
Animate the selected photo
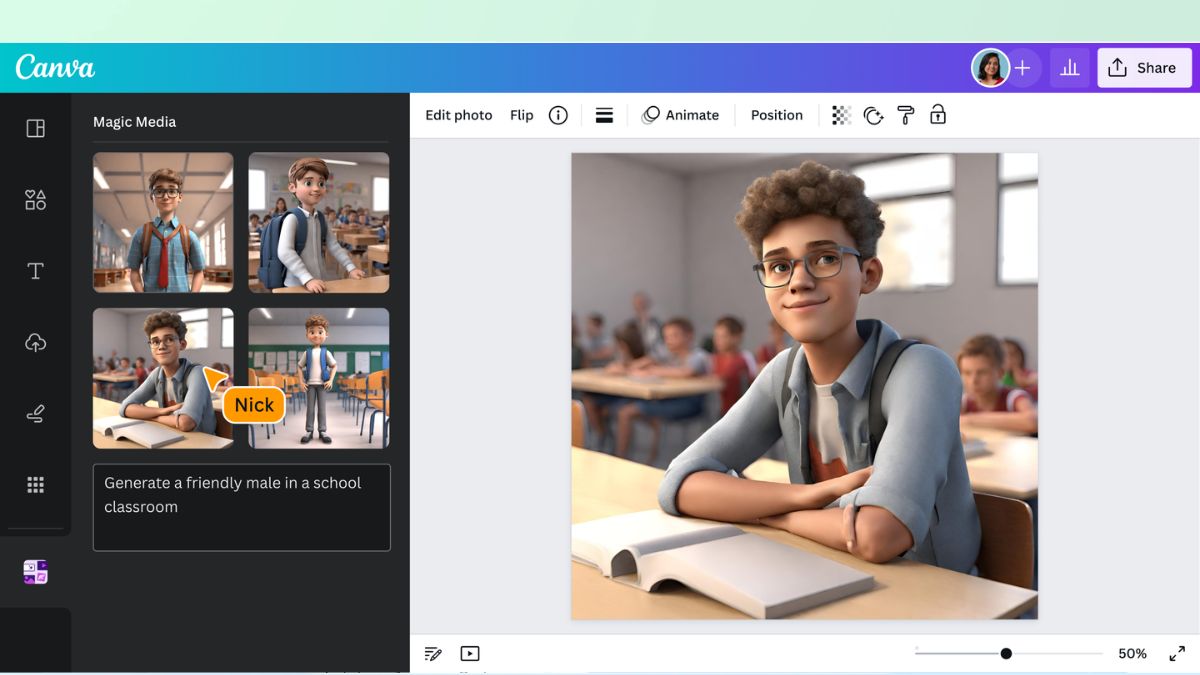coord(680,115)
